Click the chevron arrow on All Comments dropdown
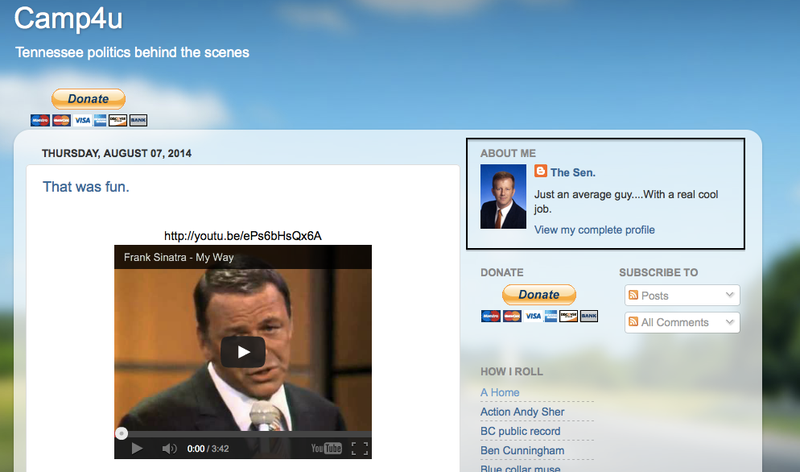The height and width of the screenshot is (472, 800). click(730, 321)
